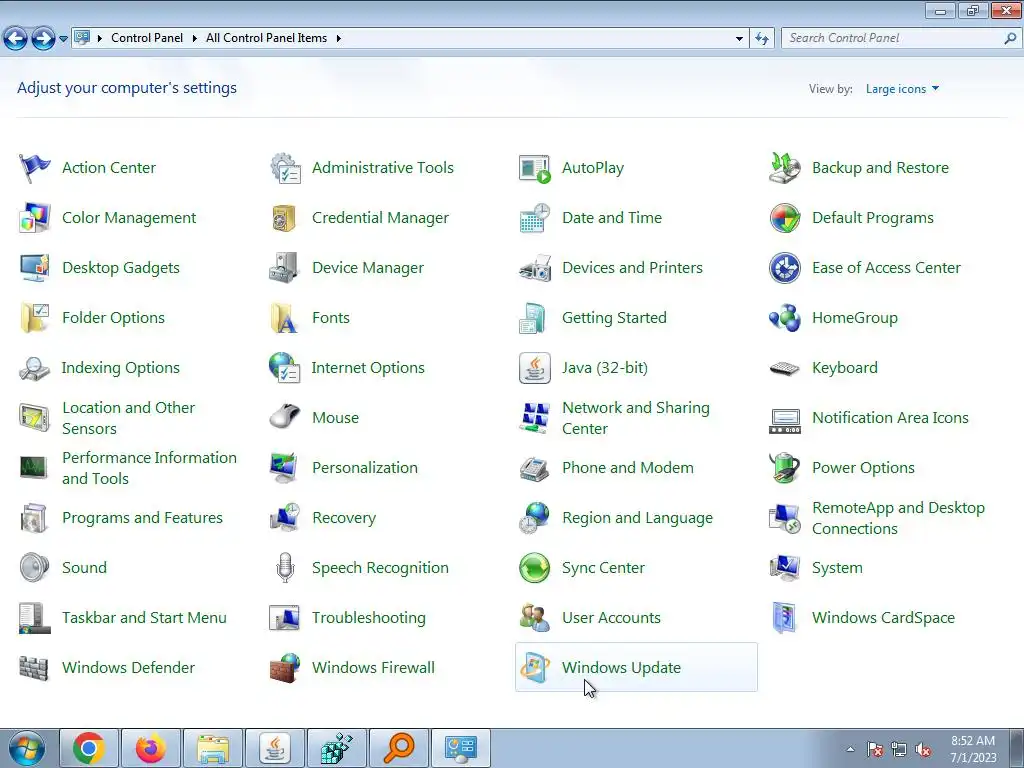
Task: Open Firefox from the taskbar
Action: pyautogui.click(x=151, y=748)
